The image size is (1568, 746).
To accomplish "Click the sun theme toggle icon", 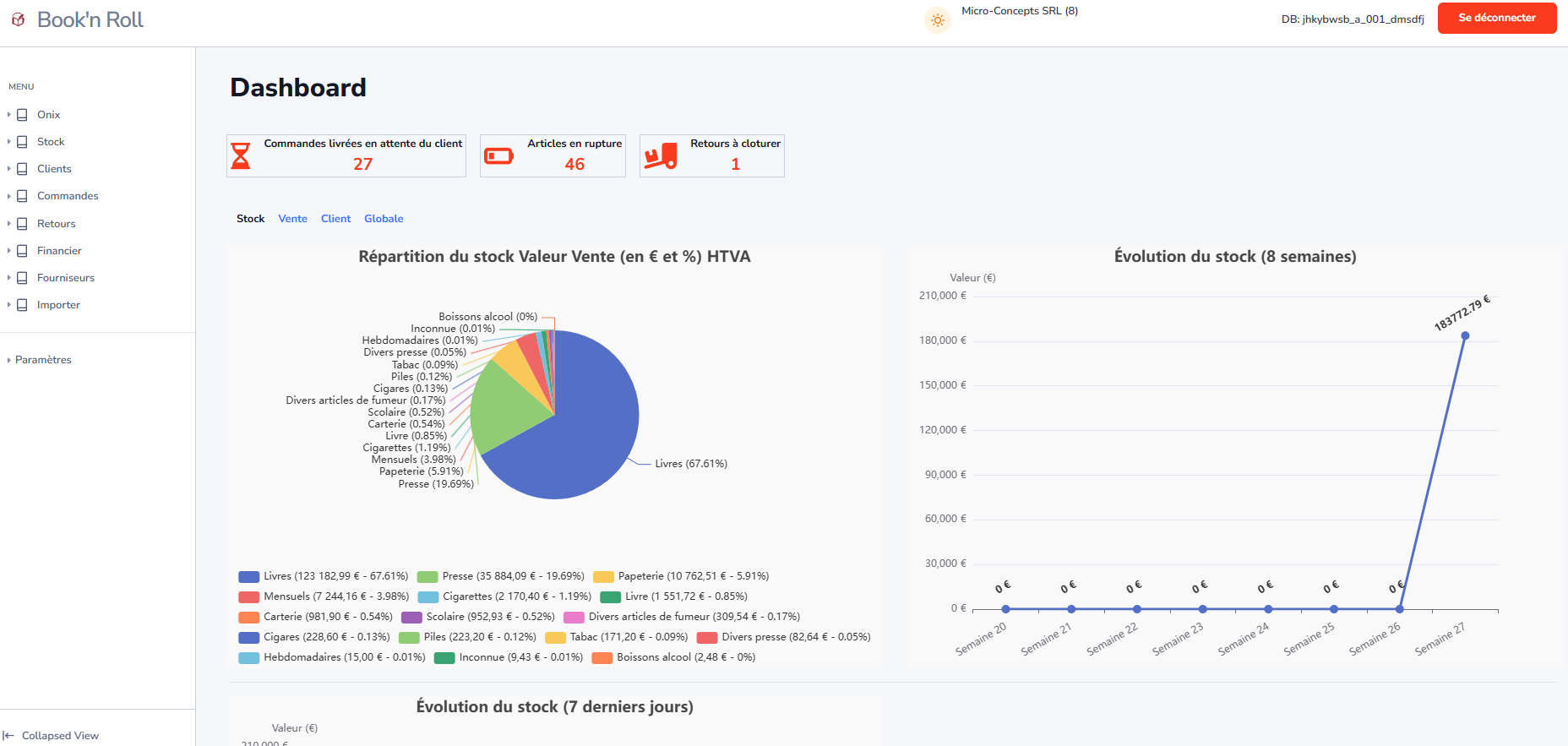I will tap(937, 20).
